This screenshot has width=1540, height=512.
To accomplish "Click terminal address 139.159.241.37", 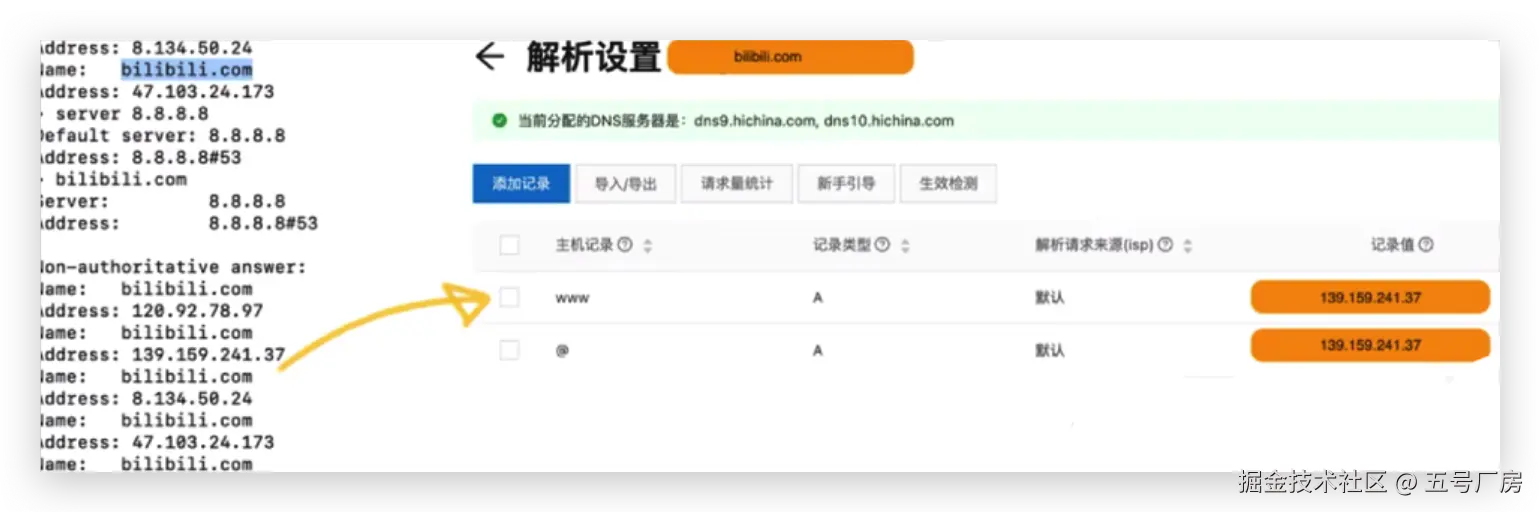I will pos(208,355).
